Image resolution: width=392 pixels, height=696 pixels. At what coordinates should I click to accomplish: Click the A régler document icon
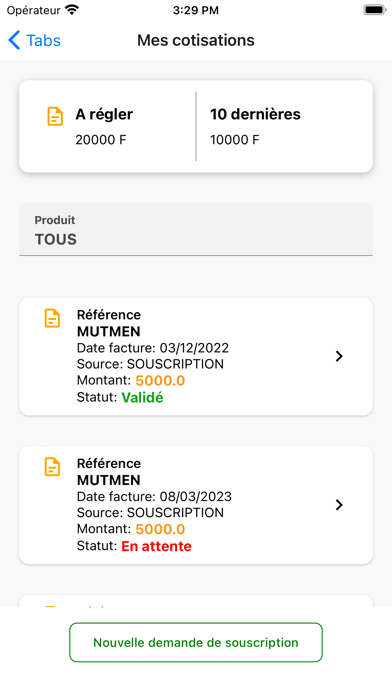[x=55, y=116]
